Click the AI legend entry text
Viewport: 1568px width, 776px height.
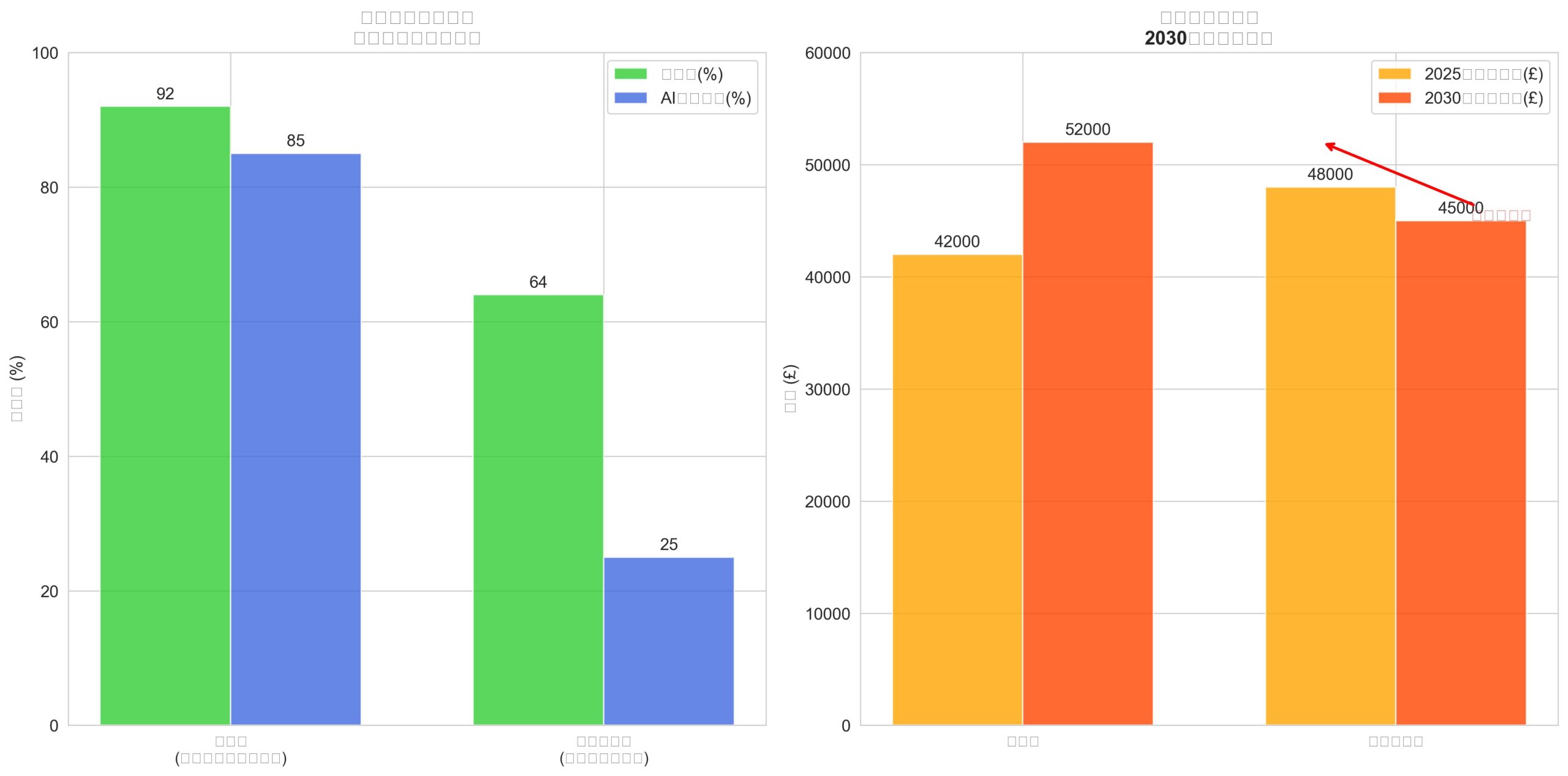click(705, 98)
